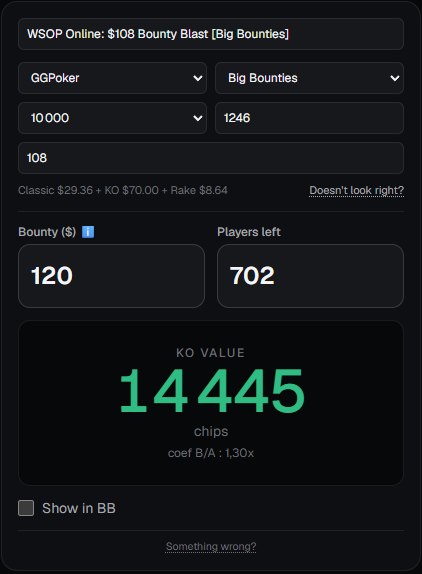Screen dimensions: 422x574
Task: Click the Bounty info icon
Action: (x=88, y=232)
